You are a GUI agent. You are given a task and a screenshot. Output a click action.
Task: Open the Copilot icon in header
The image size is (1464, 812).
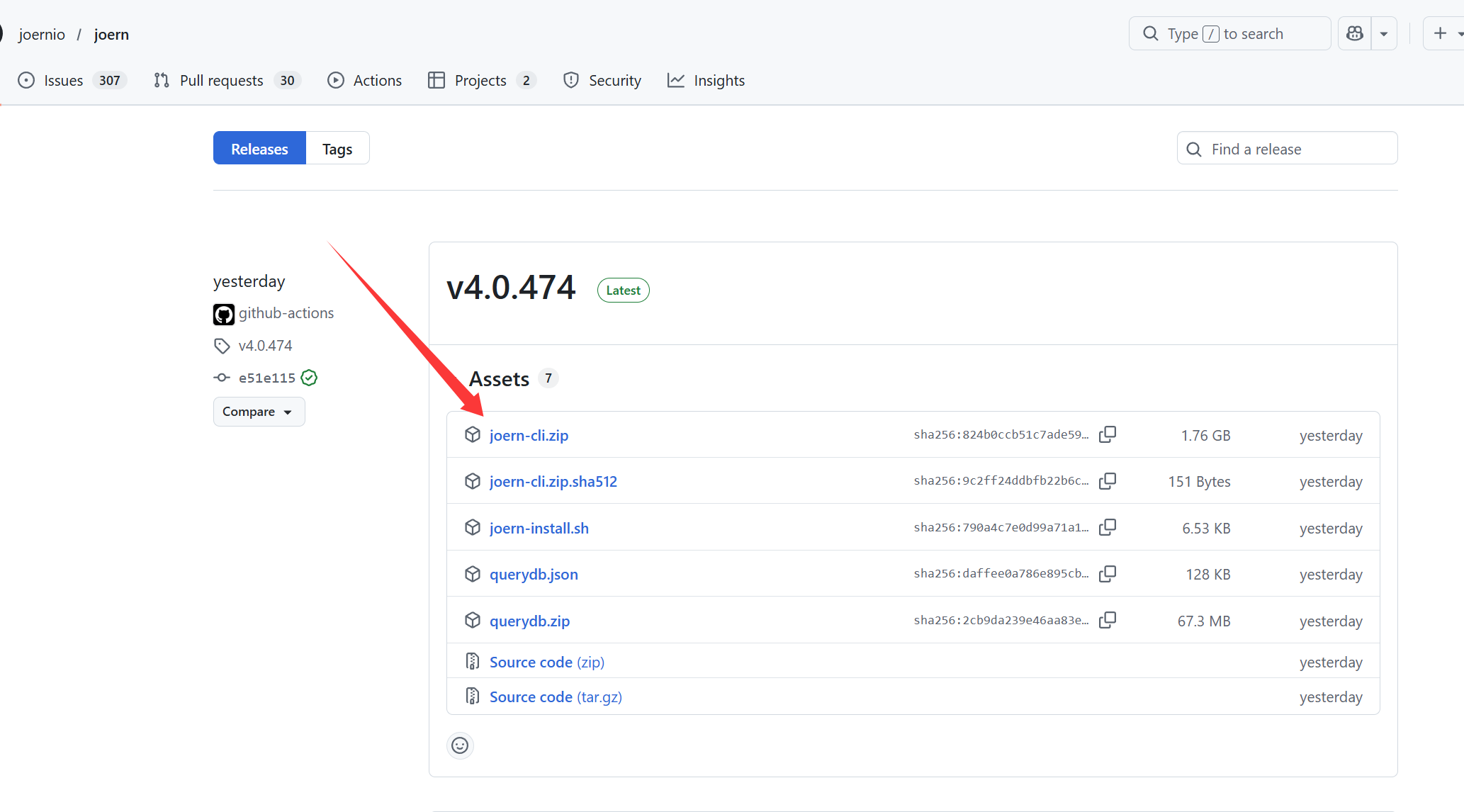click(1355, 33)
